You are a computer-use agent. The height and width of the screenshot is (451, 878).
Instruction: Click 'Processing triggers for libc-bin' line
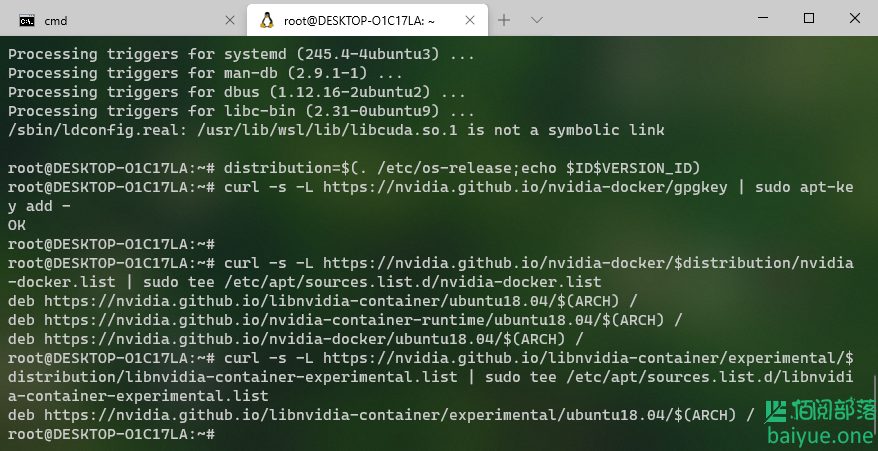241,111
